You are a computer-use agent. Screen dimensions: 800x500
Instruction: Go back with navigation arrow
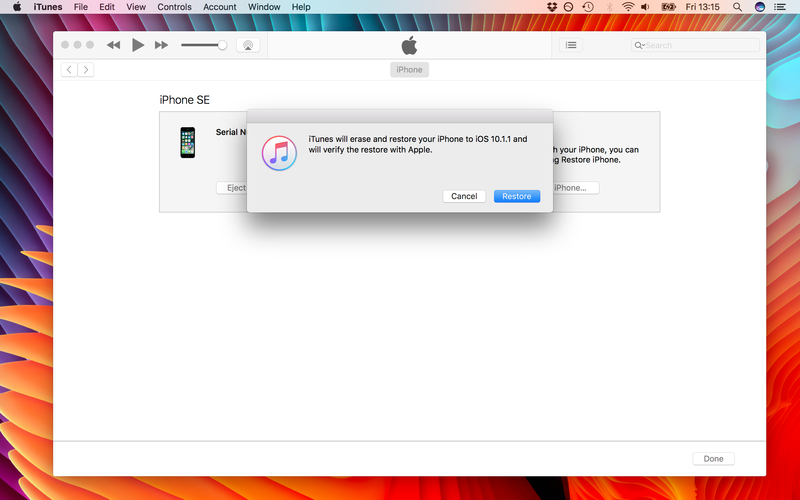pyautogui.click(x=69, y=69)
